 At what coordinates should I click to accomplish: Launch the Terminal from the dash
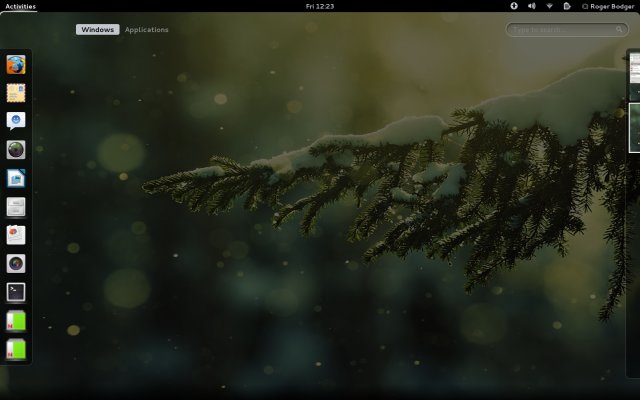click(x=16, y=292)
